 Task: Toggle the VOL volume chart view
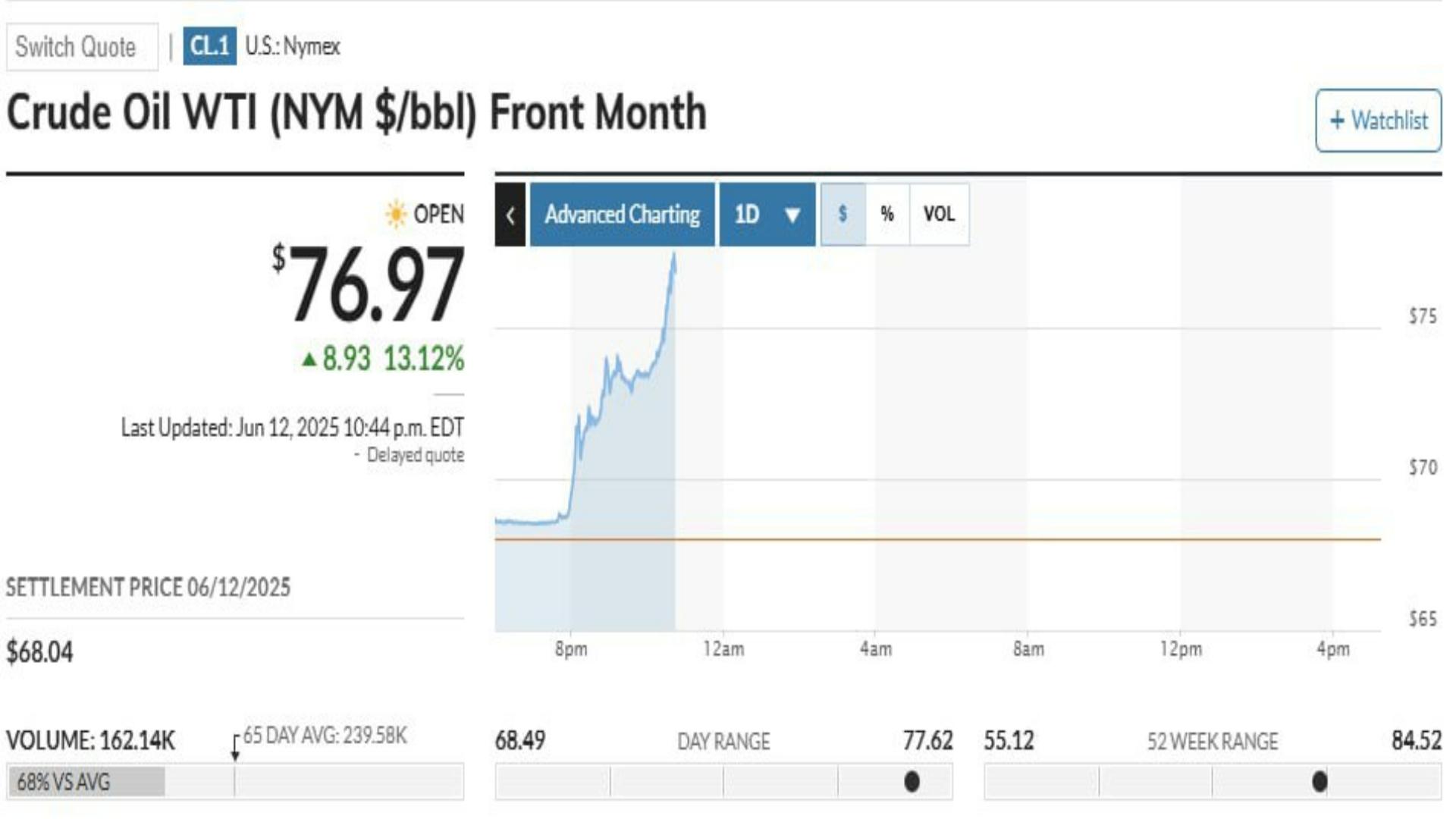click(939, 215)
